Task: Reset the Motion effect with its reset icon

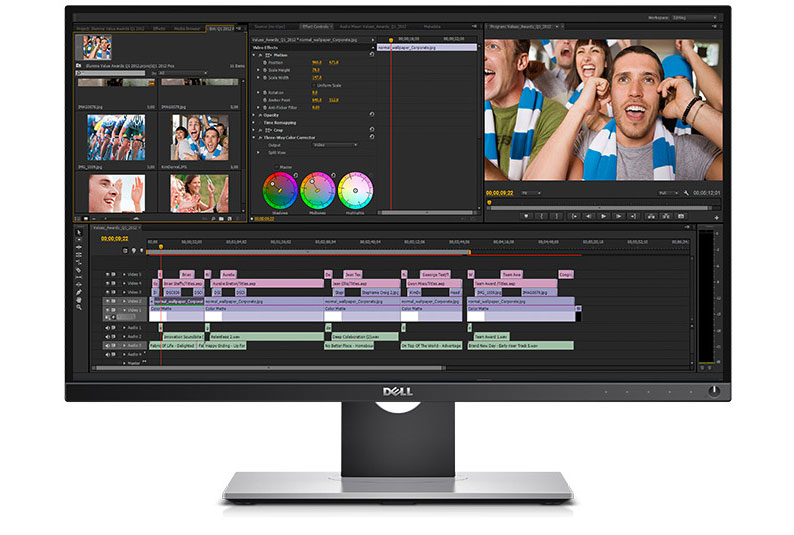Action: point(372,54)
